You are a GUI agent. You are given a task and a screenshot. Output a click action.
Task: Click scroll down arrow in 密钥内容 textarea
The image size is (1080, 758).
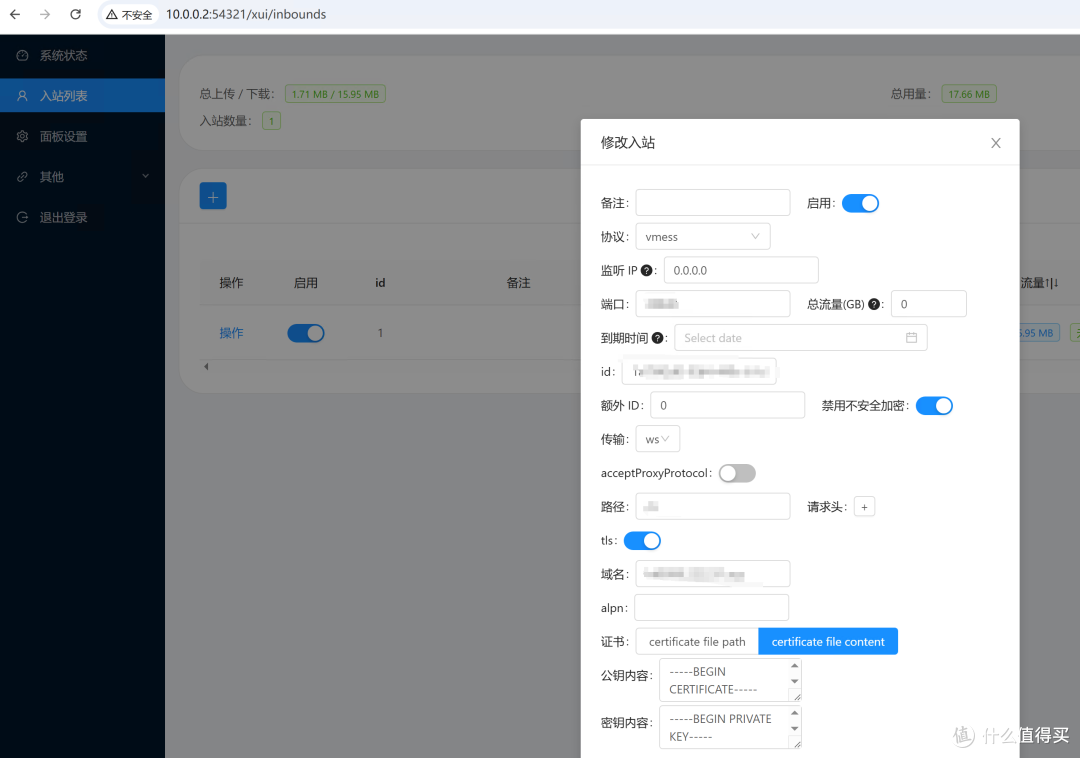point(795,728)
